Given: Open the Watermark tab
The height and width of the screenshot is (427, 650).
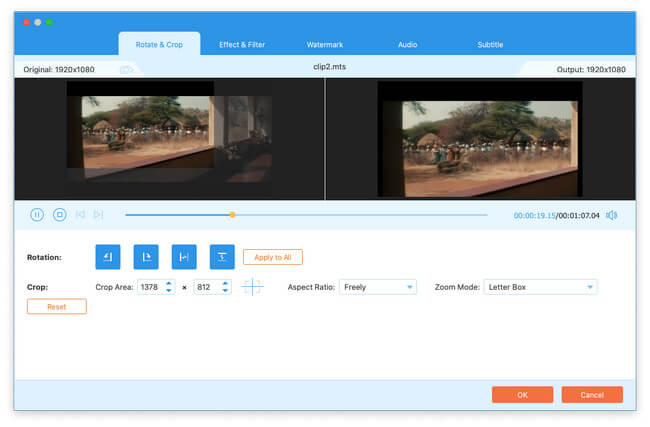Looking at the screenshot, I should pos(323,44).
